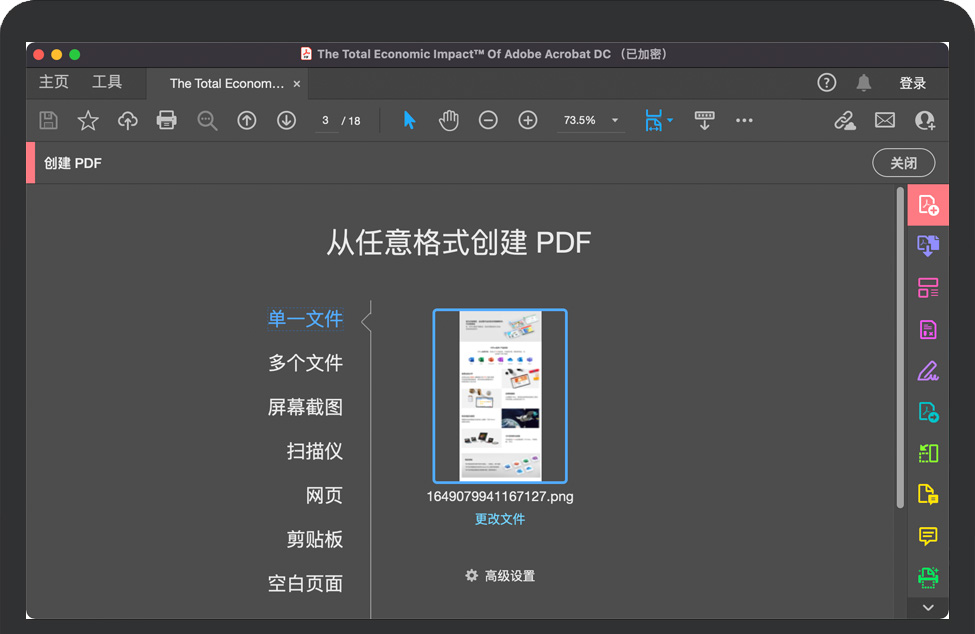Select 多个文件 from the source list
Image resolution: width=975 pixels, height=634 pixels.
[305, 363]
